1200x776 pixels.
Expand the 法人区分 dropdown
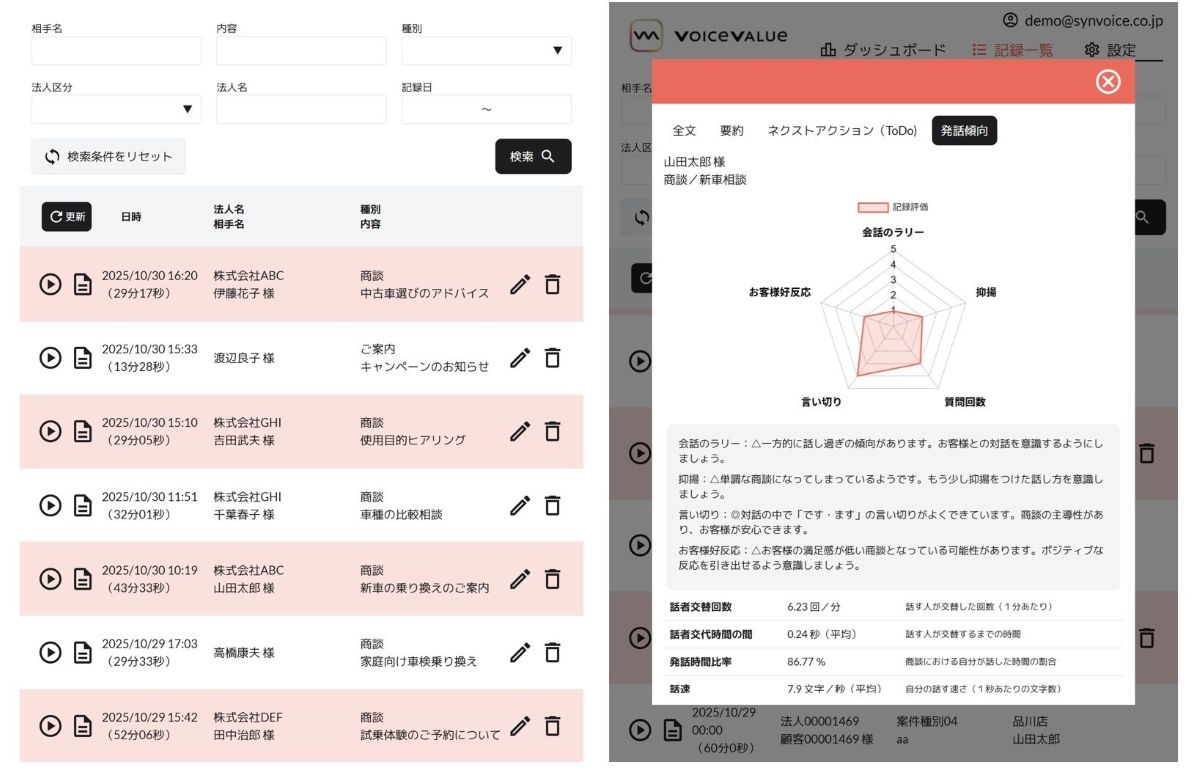(x=116, y=109)
